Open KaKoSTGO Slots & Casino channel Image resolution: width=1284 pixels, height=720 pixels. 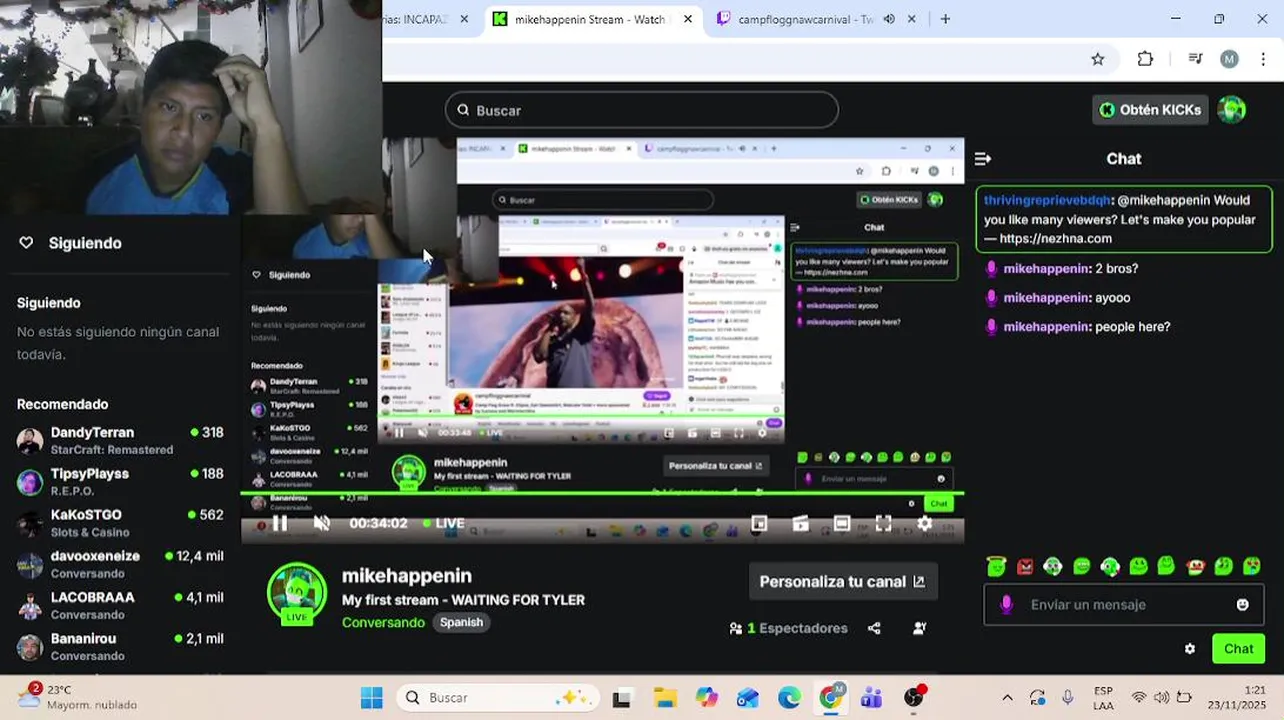click(120, 522)
